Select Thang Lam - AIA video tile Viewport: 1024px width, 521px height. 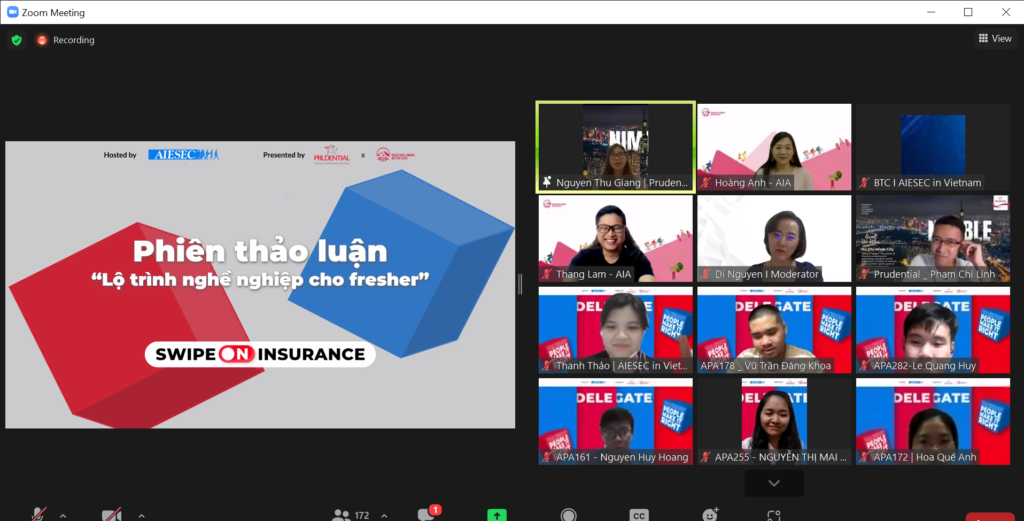click(x=615, y=238)
